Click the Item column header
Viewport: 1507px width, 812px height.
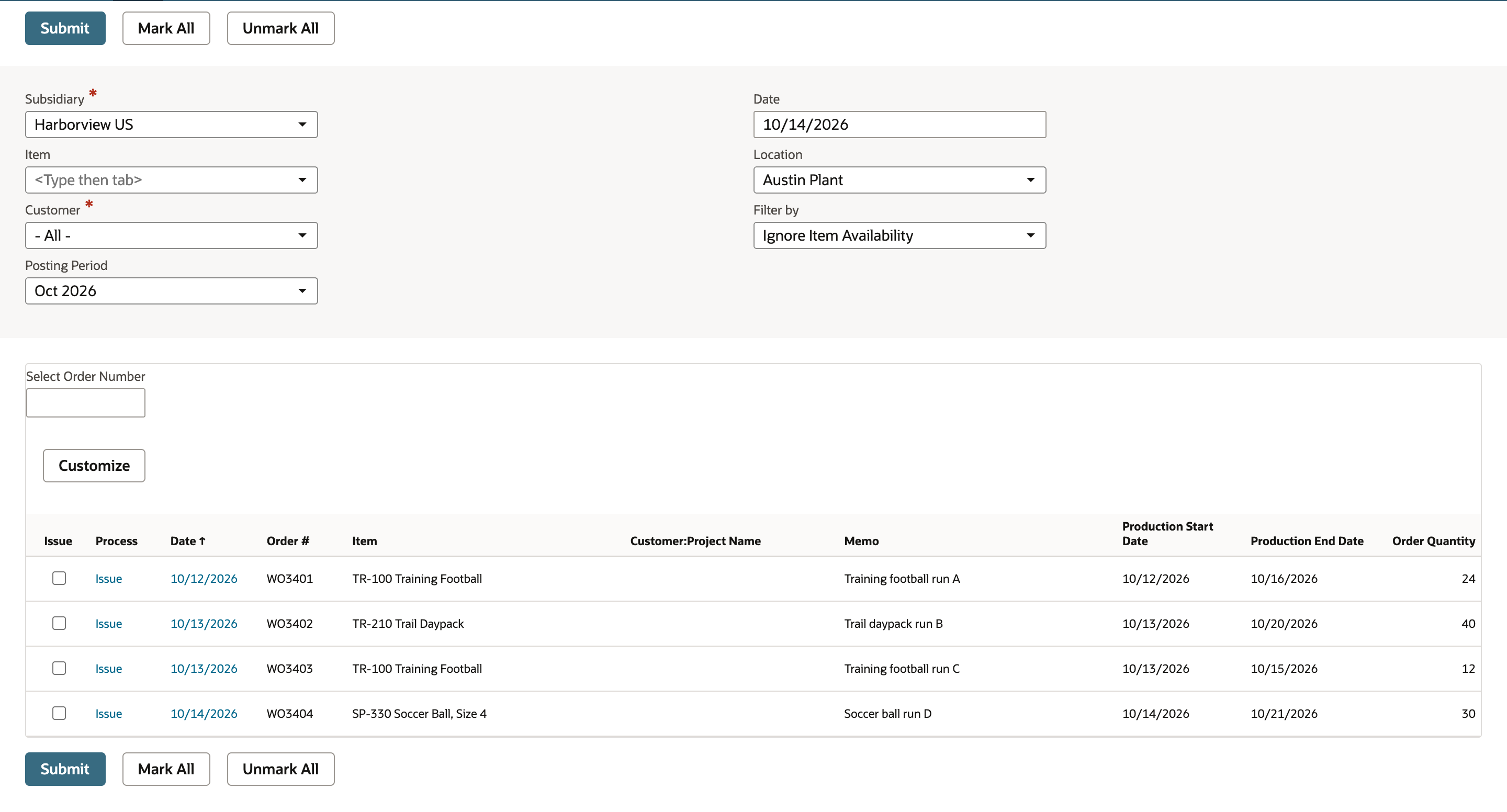[x=365, y=541]
